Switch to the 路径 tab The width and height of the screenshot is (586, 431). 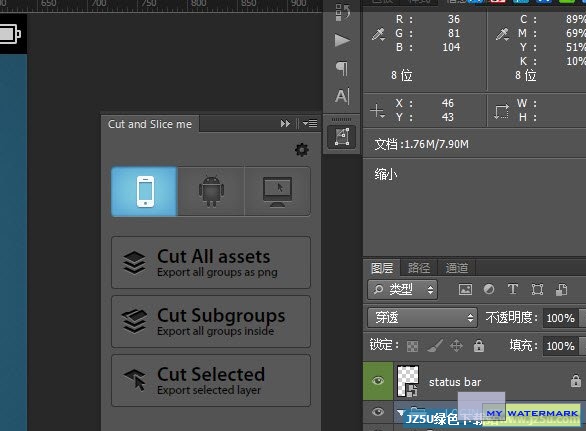(419, 268)
